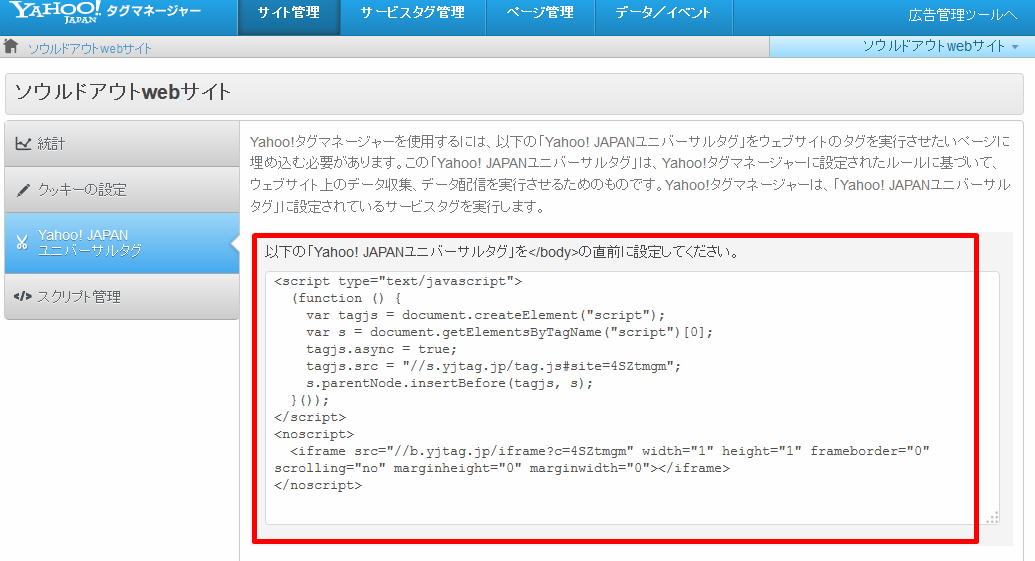Open the 広告管理ツールへ link
Image resolution: width=1035 pixels, height=561 pixels.
click(x=962, y=15)
